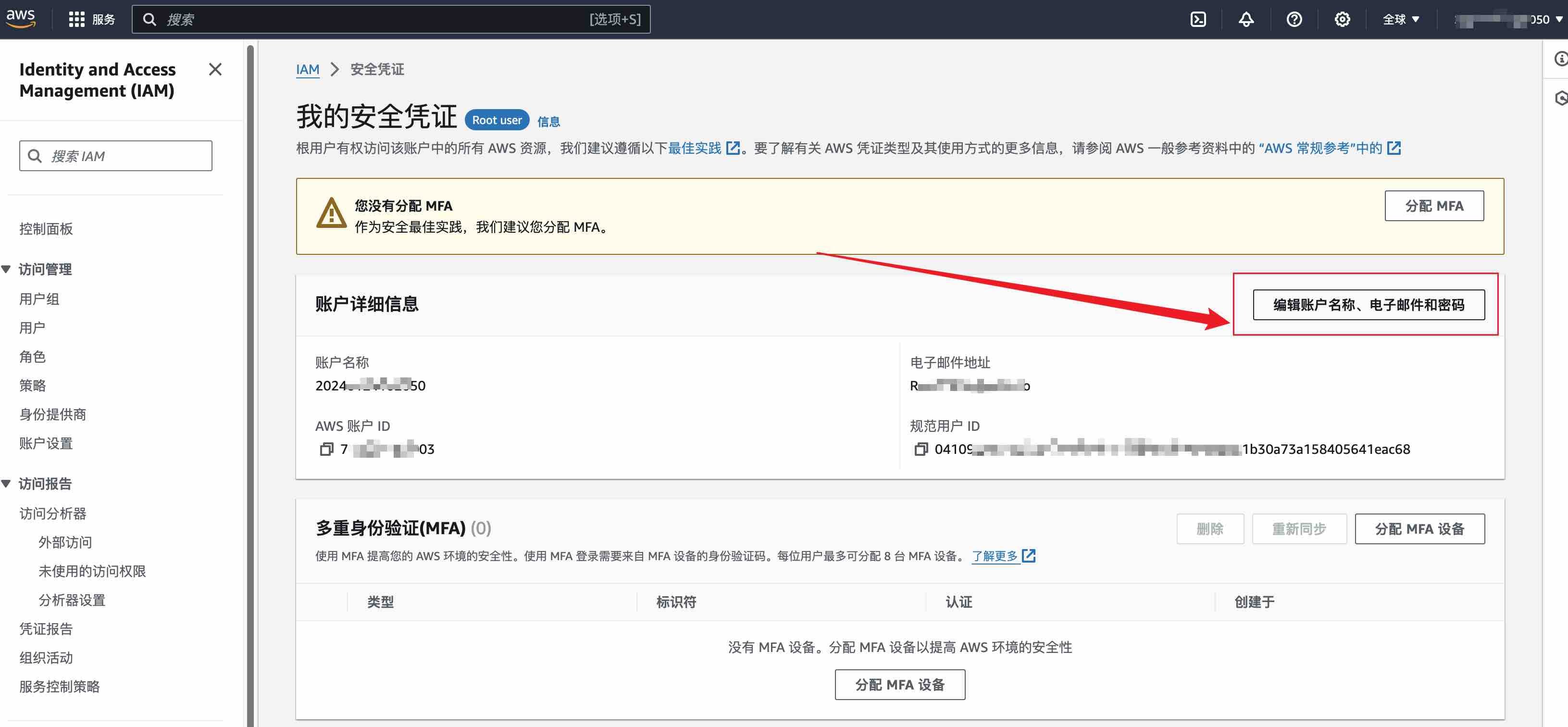Screen dimensions: 1568x727
Task: Click the 类型 column header
Action: coord(380,602)
